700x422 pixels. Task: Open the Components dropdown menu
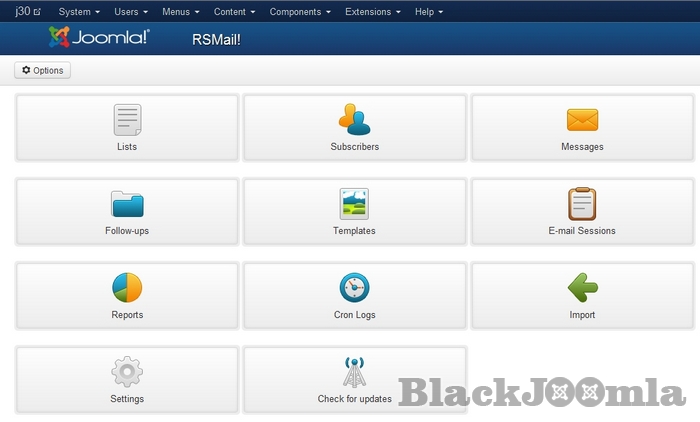[x=301, y=12]
